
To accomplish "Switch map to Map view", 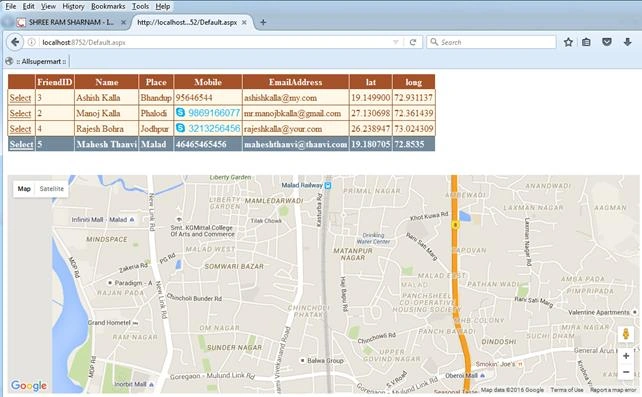I will [x=24, y=189].
